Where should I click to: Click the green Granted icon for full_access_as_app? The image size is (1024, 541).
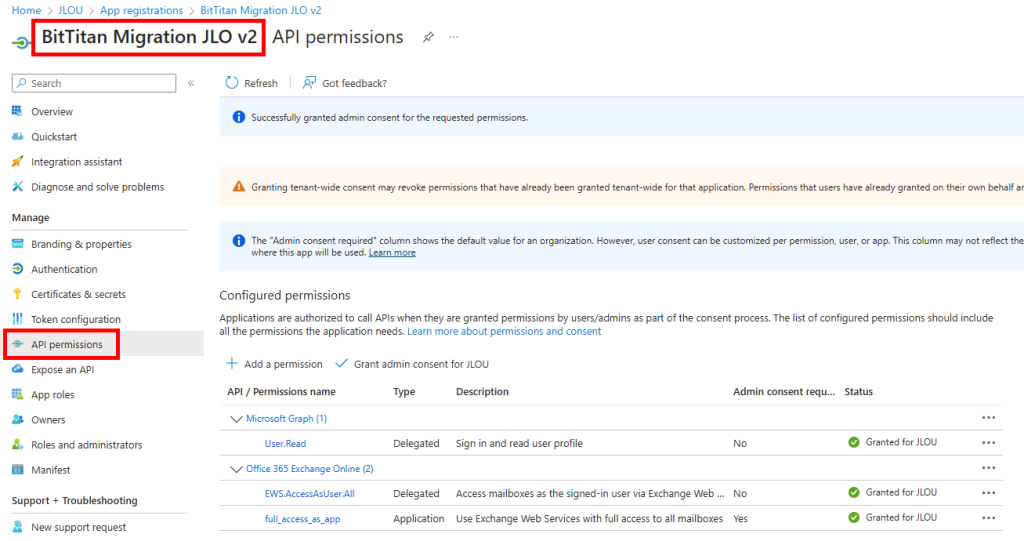coord(854,517)
